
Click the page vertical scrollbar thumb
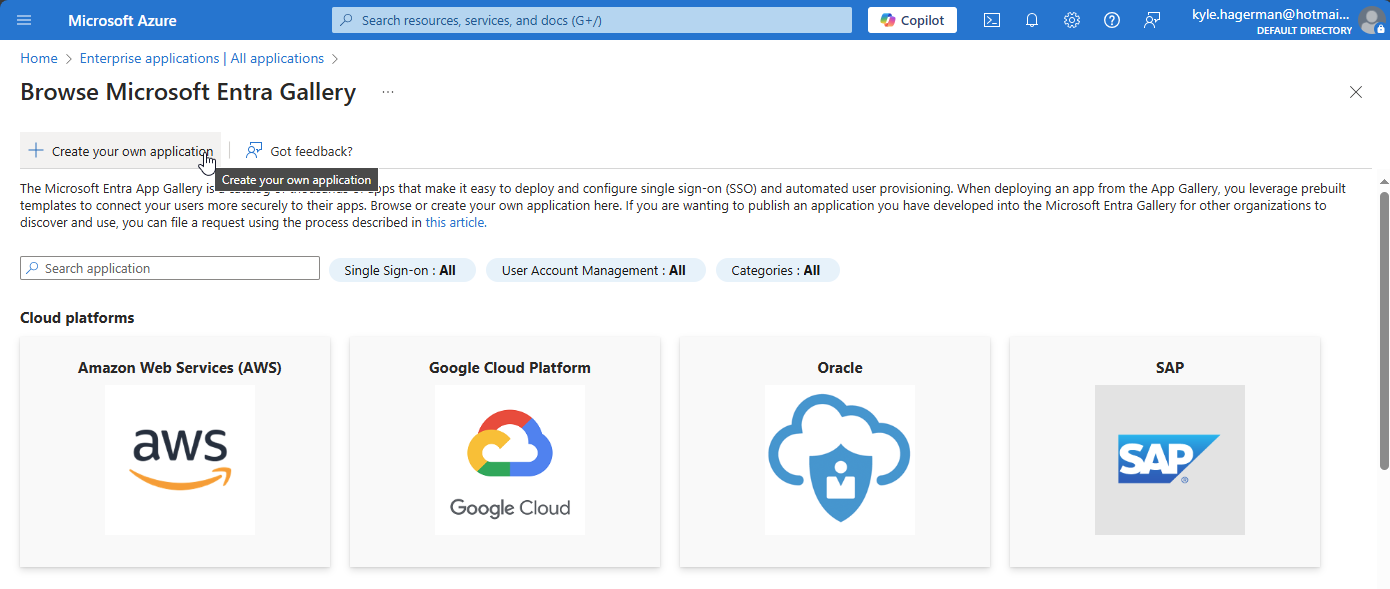pyautogui.click(x=1384, y=330)
